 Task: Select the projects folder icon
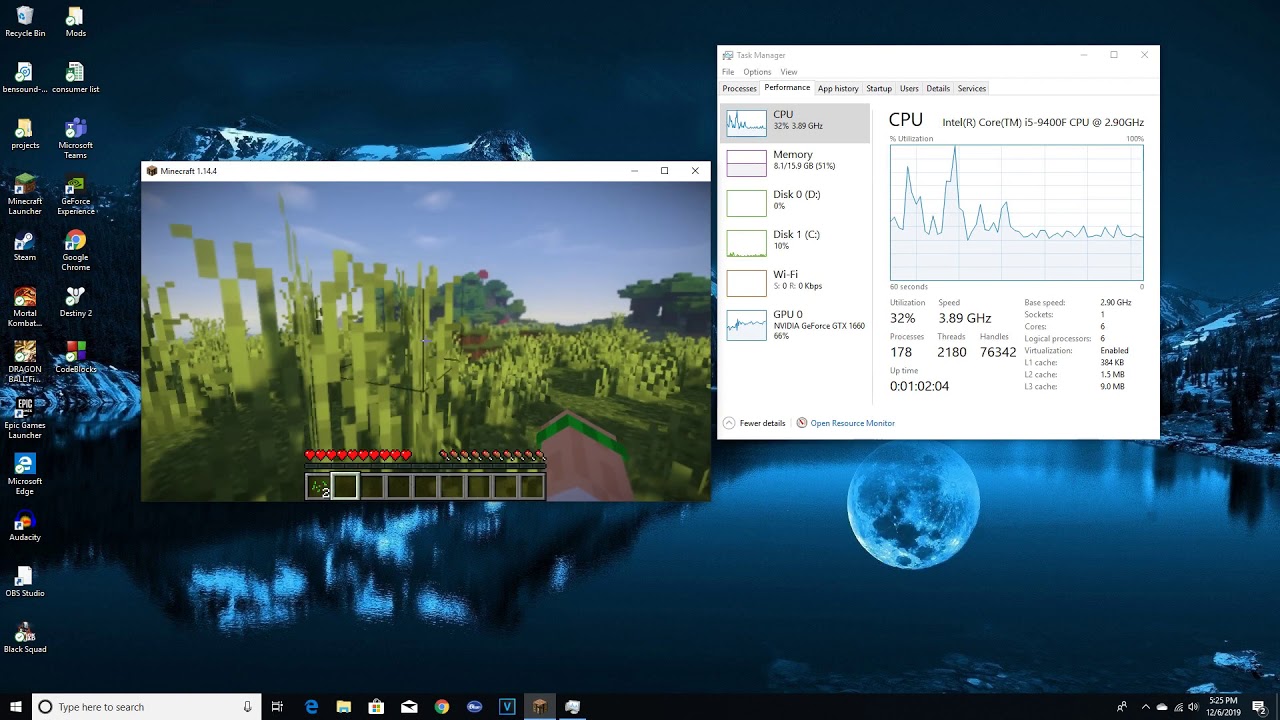tap(25, 133)
